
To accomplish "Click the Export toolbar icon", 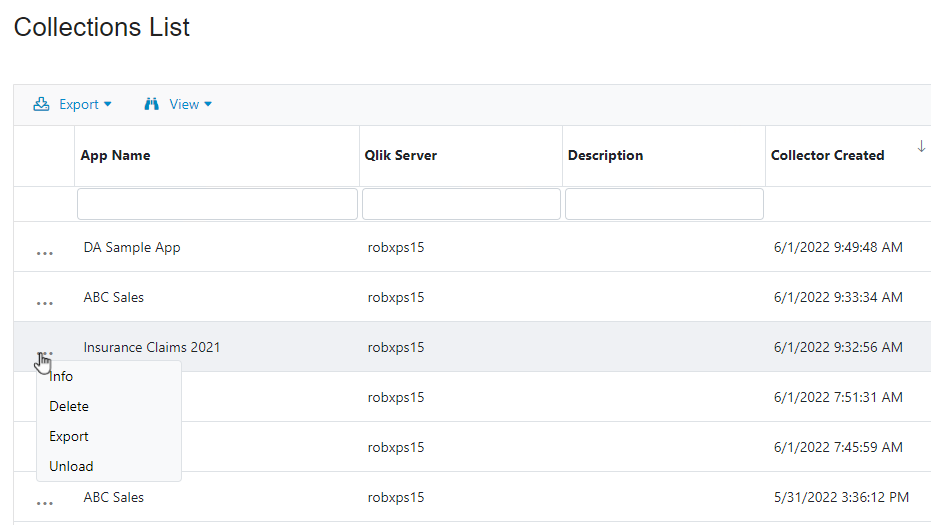I will (x=42, y=104).
